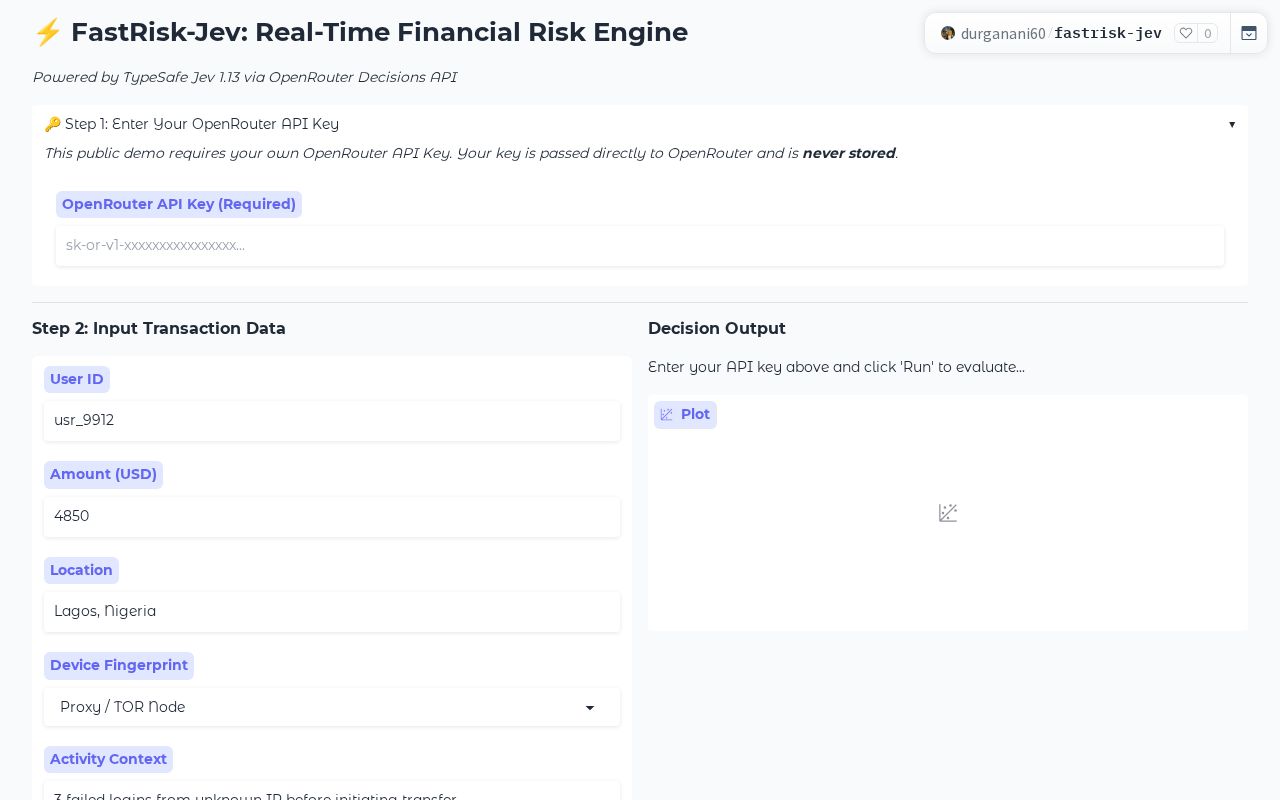Click the Amount (USD) input field
The width and height of the screenshot is (1280, 800).
coord(332,517)
